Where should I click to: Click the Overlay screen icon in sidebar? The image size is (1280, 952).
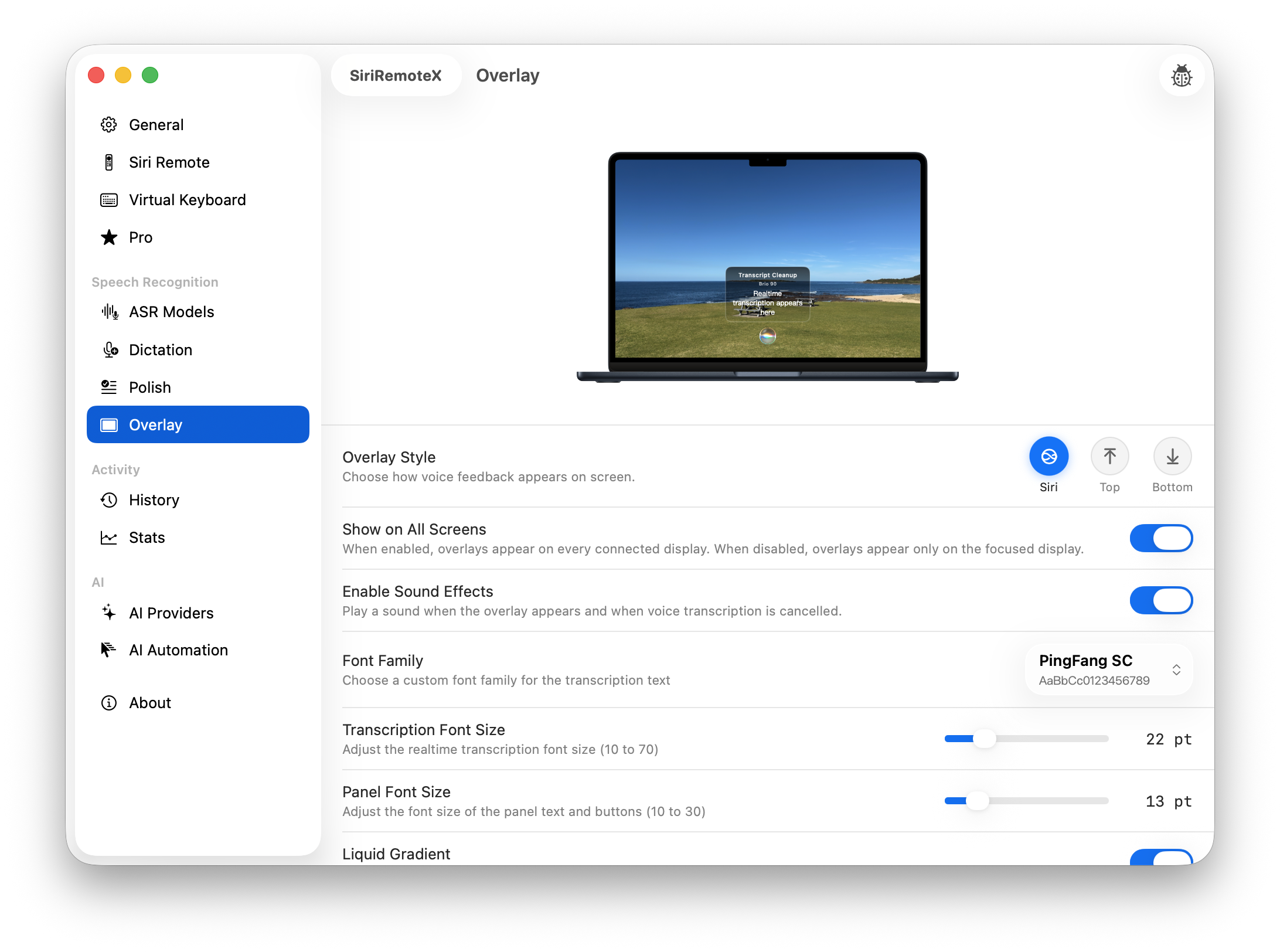point(109,425)
